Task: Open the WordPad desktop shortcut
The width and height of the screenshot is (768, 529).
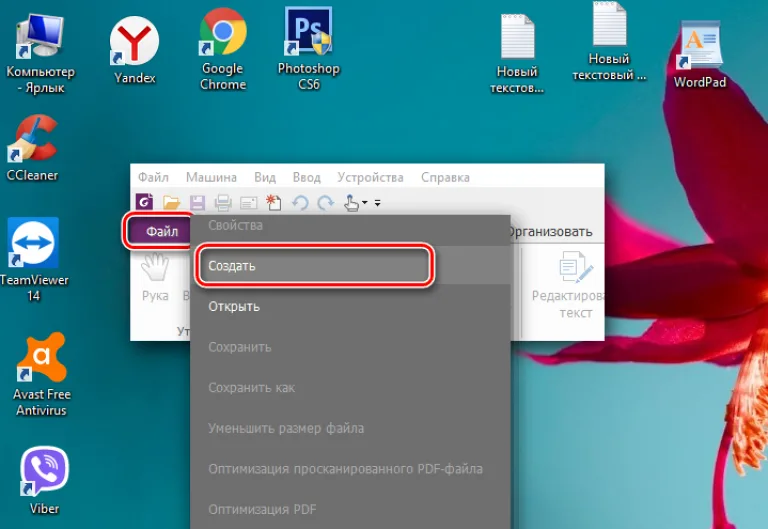Action: coord(700,54)
